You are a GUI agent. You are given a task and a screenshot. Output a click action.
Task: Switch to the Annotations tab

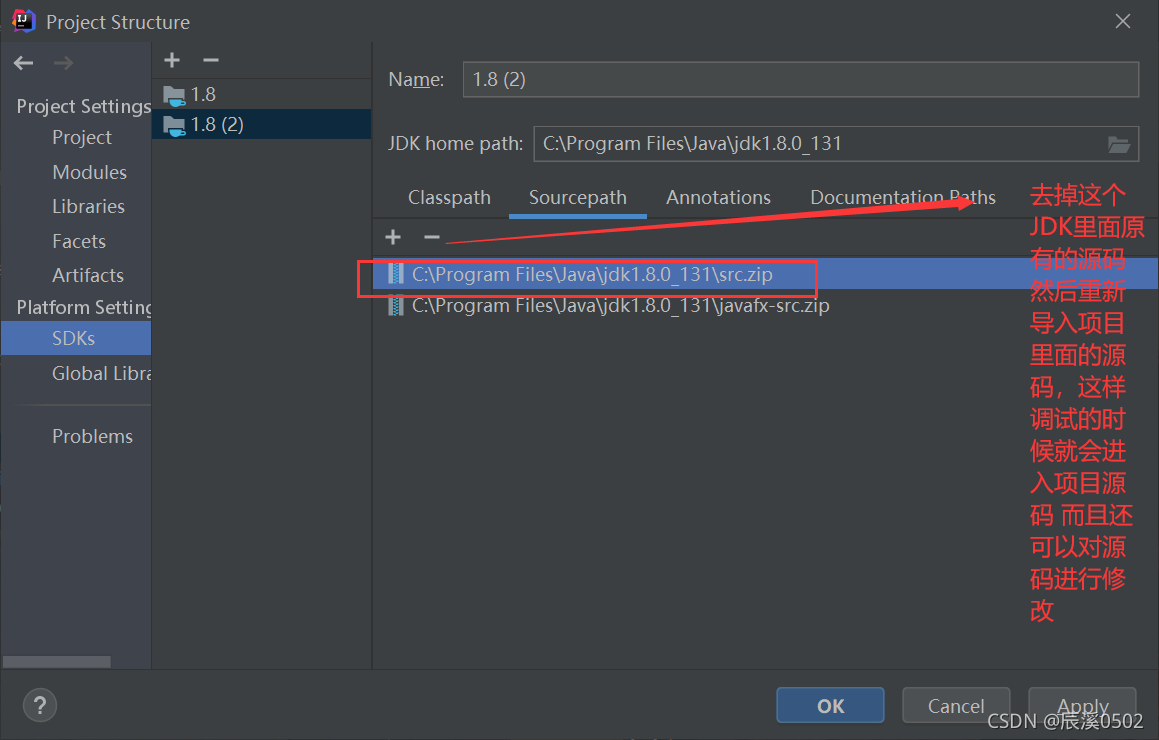click(x=718, y=197)
